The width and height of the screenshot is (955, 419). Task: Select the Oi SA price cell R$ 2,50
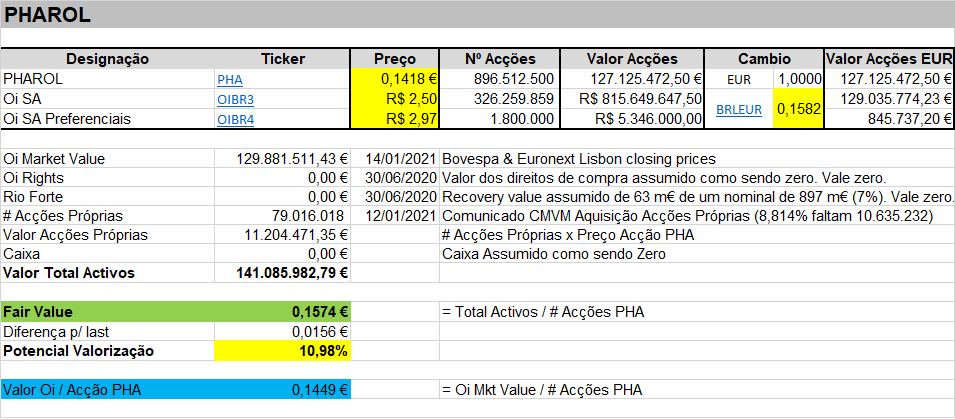(x=395, y=99)
